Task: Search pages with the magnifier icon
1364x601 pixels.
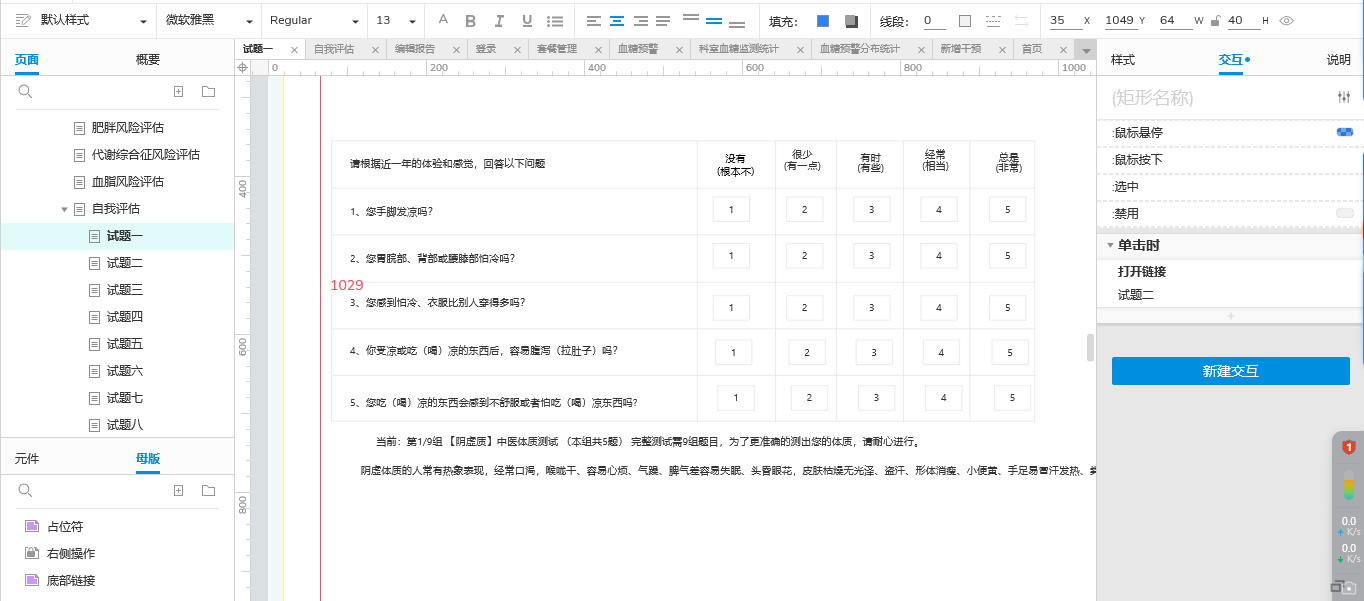Action: pyautogui.click(x=26, y=91)
